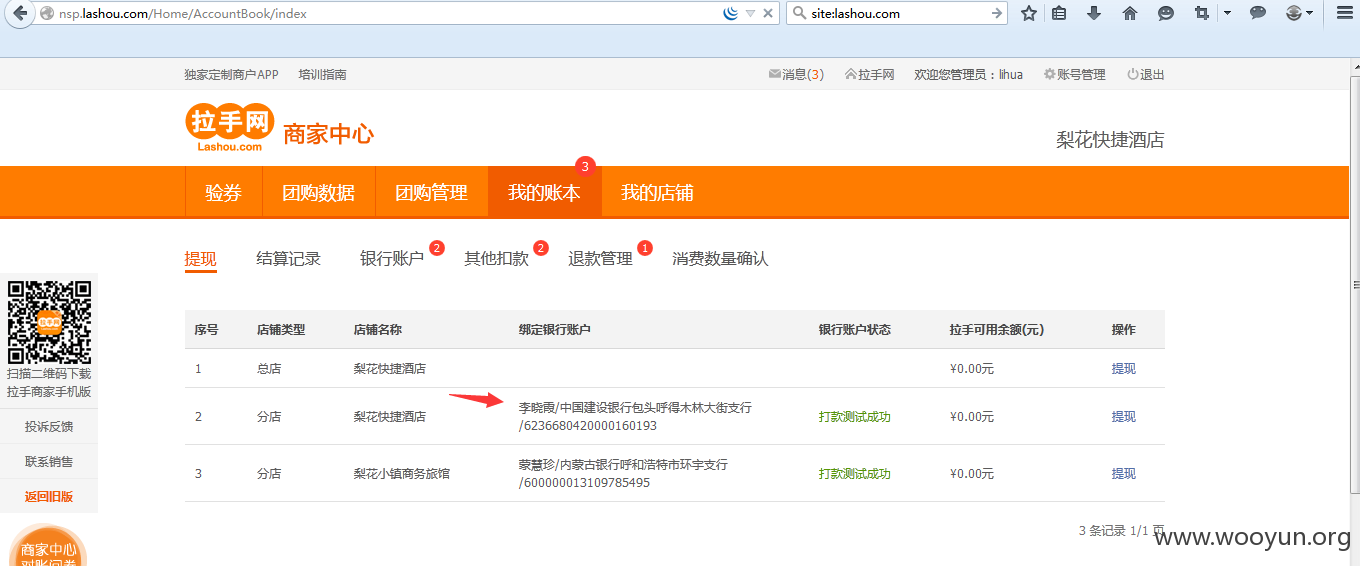Click 提现 for branch row 2
The image size is (1360, 566).
1124,417
